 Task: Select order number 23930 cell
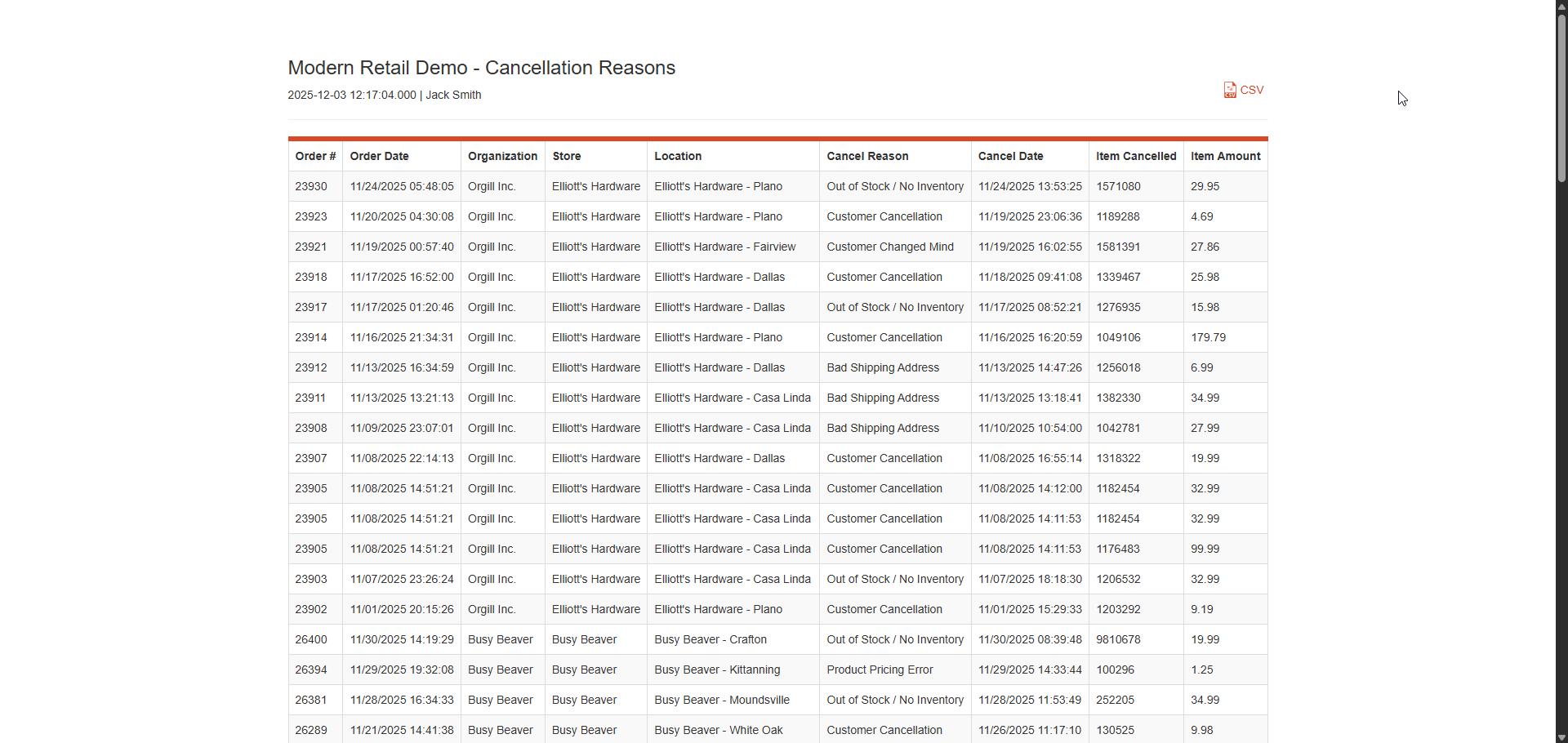pos(315,186)
